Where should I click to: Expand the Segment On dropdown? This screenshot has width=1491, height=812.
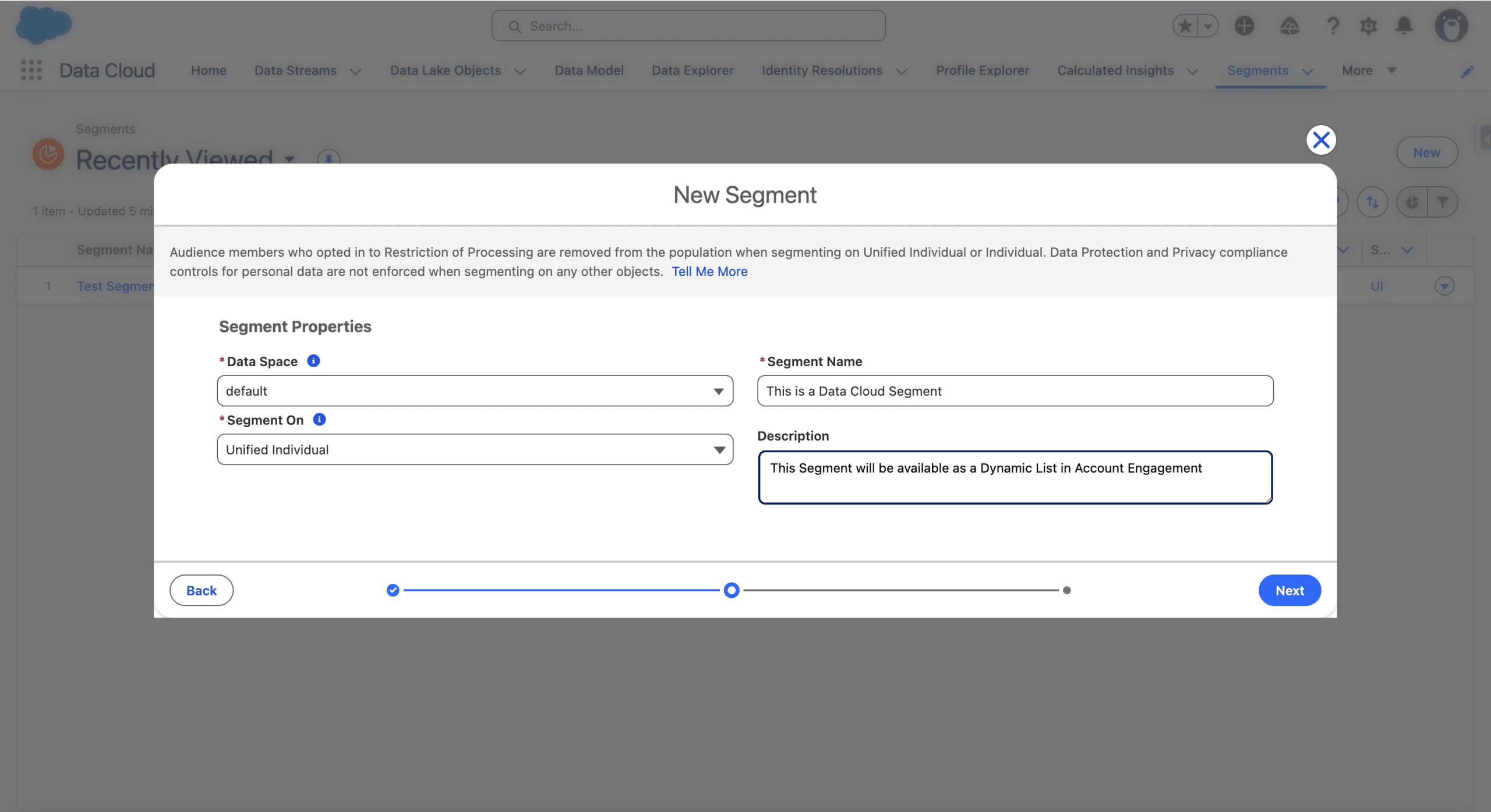pos(475,449)
